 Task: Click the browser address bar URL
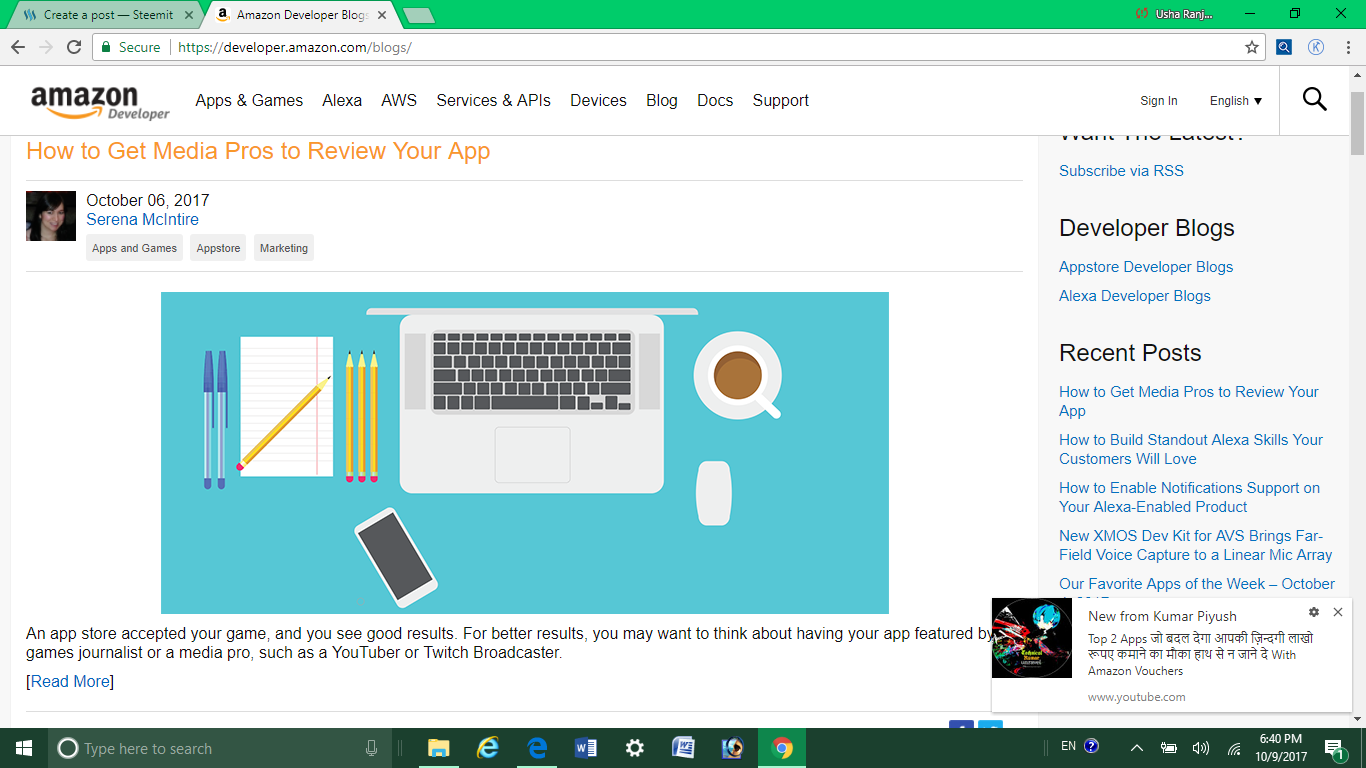[295, 47]
